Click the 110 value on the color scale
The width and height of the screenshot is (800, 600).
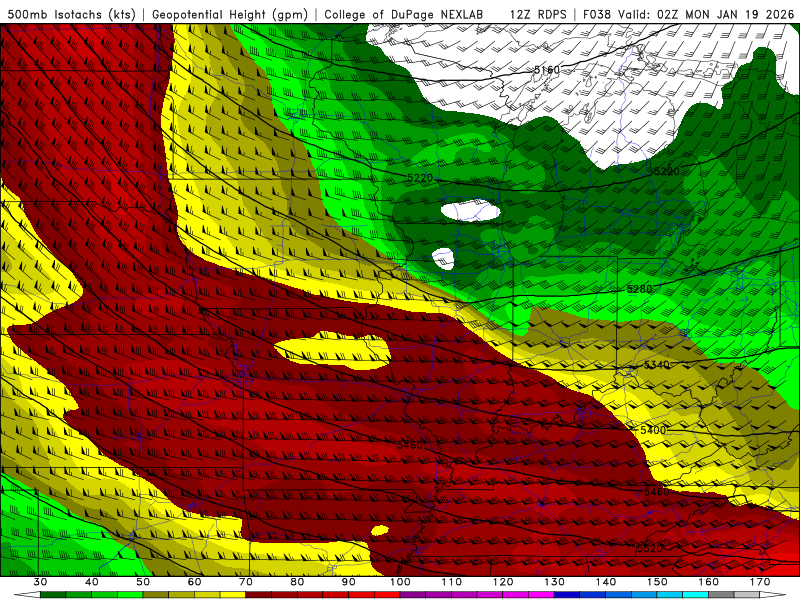[452, 582]
